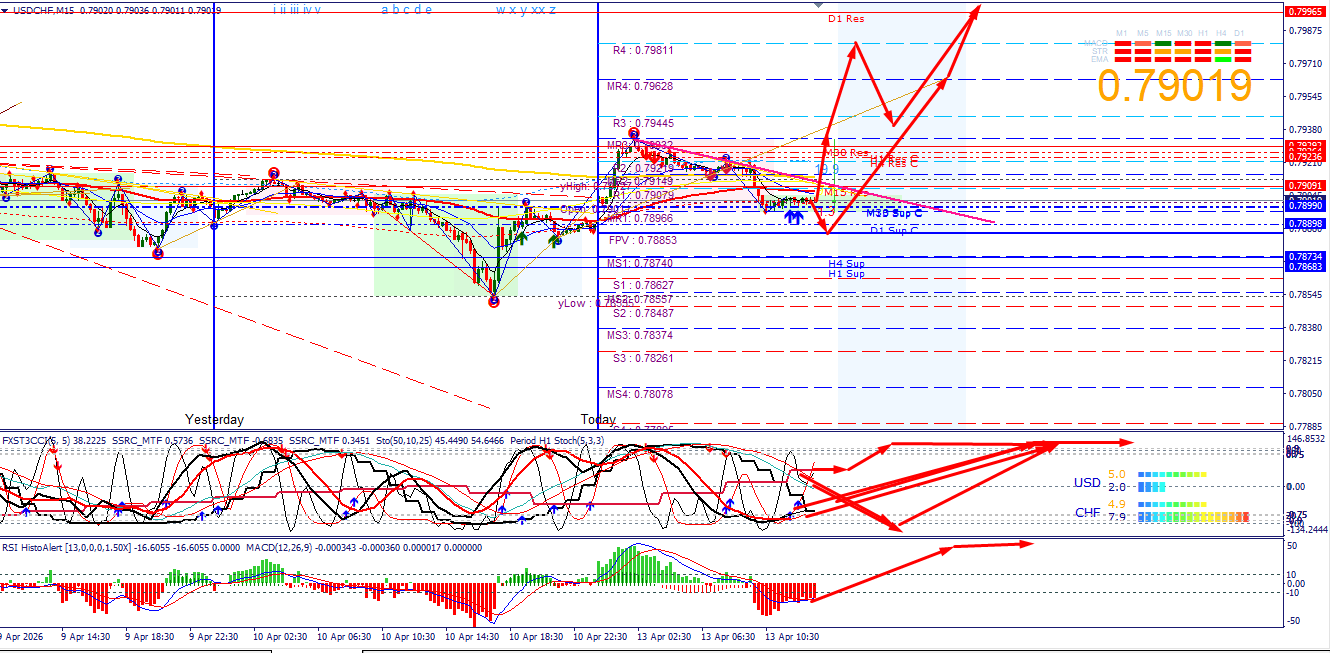Click the R4 : 0.79811 pivot label
Viewport: 1330px width, 653px height.
pos(643,49)
